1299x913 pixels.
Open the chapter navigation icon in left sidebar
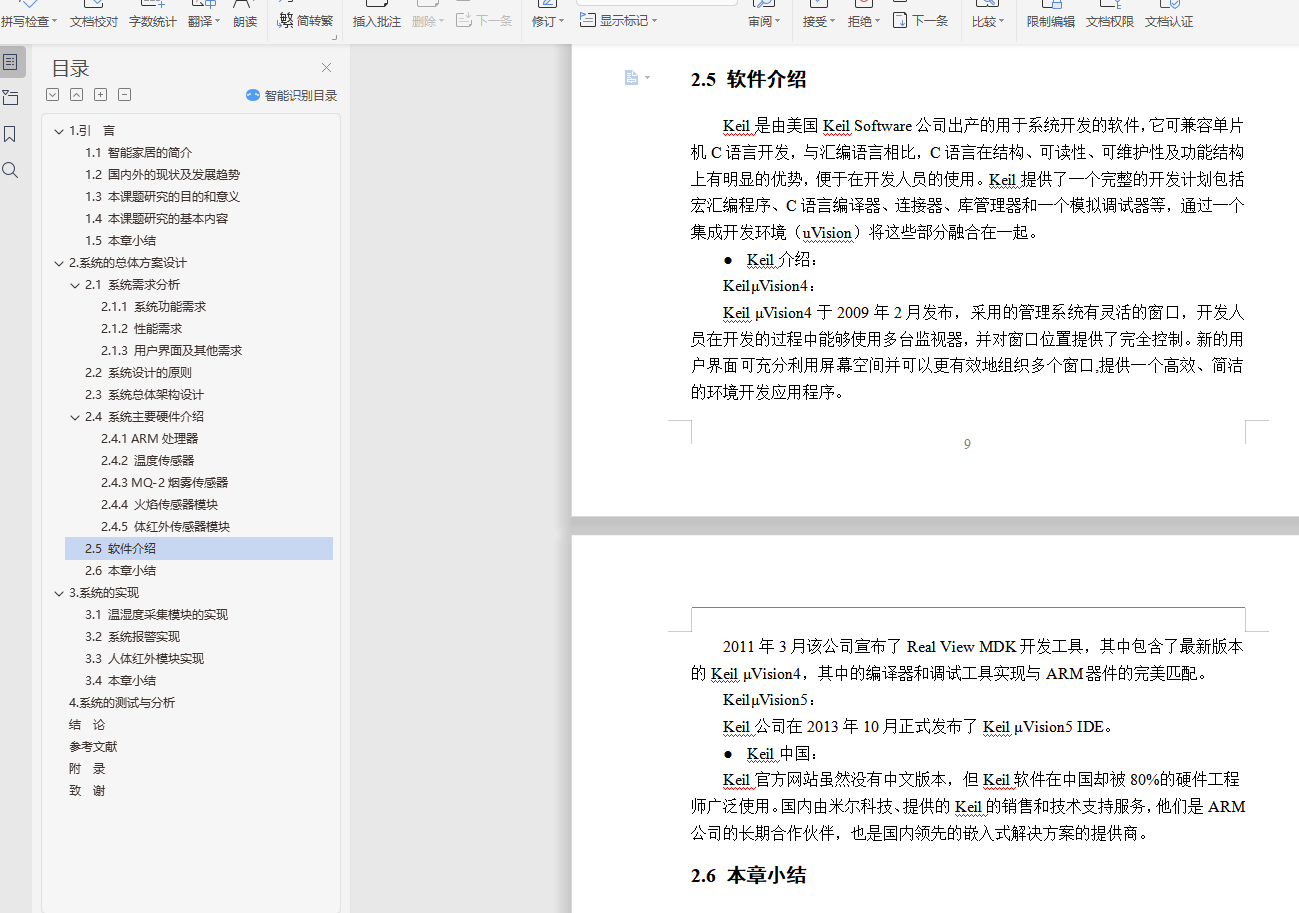(x=11, y=98)
